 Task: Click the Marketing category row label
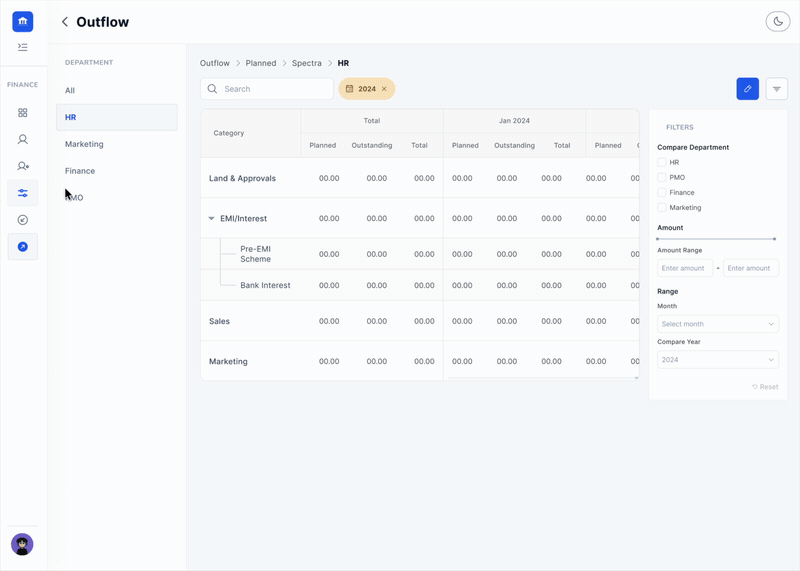[228, 361]
